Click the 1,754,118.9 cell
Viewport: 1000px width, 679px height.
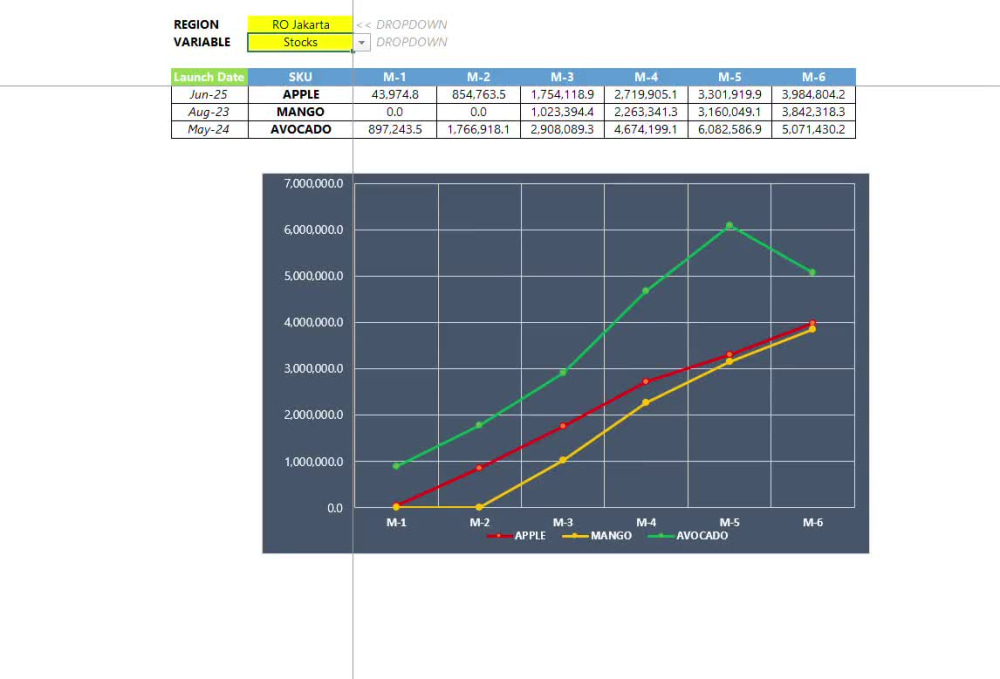point(562,94)
